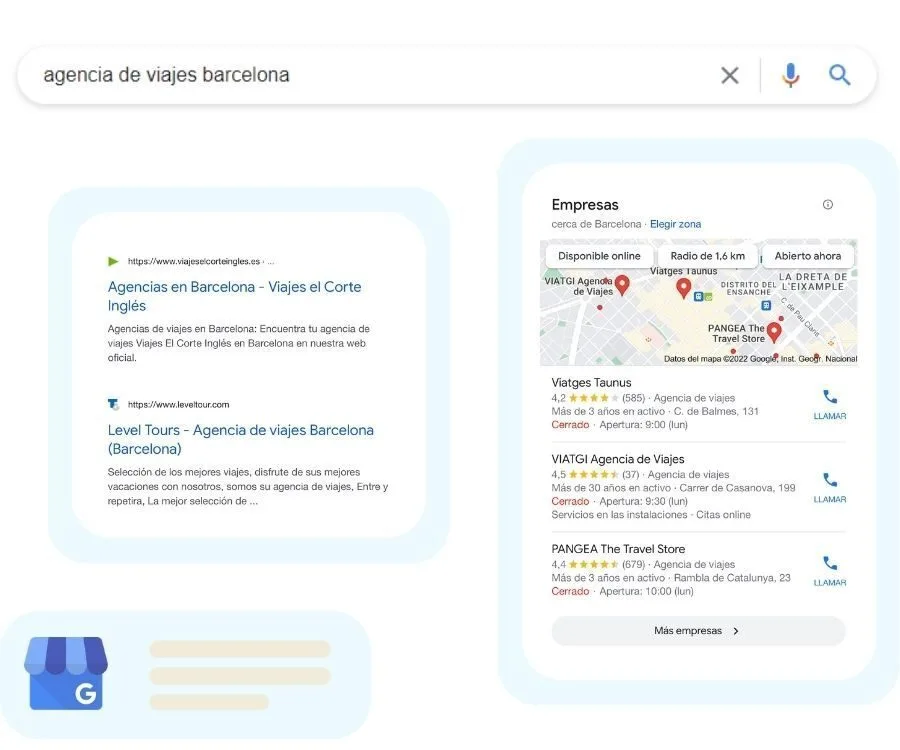Start voice search with the microphone icon
Viewport: 900px width, 750px height.
(790, 75)
